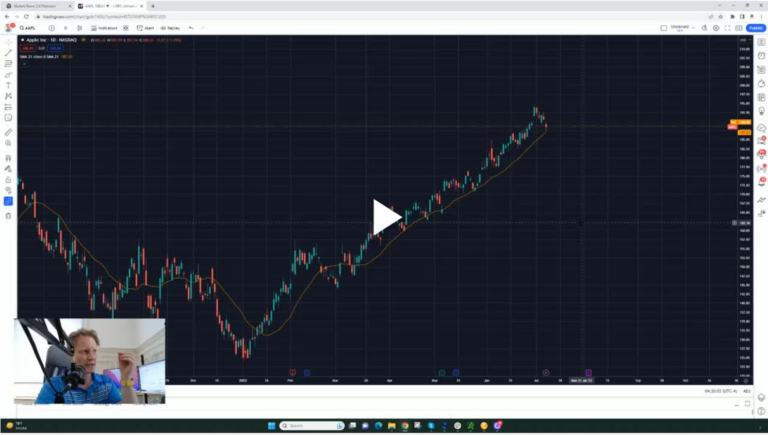This screenshot has height=435, width=768.
Task: Start bar Replay mode
Action: pos(170,28)
